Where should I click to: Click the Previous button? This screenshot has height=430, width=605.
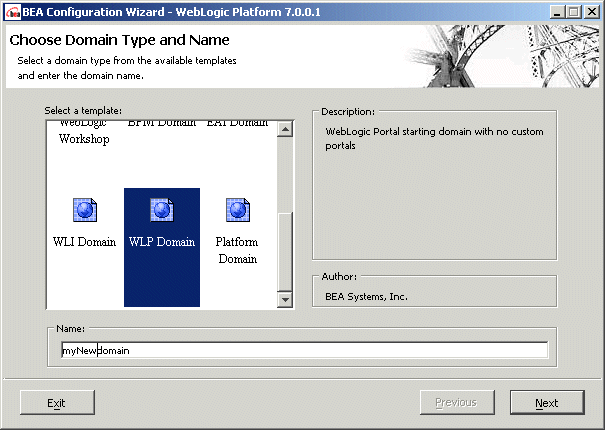(x=457, y=403)
